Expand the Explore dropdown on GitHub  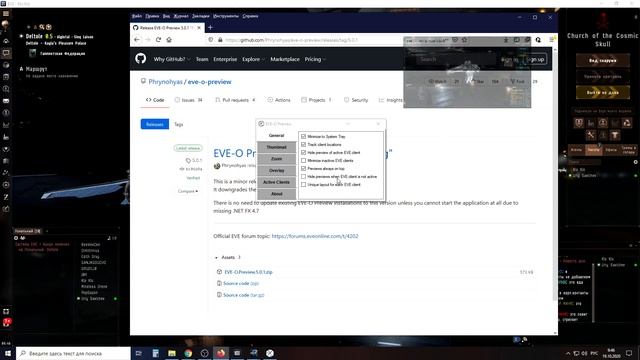(x=253, y=59)
